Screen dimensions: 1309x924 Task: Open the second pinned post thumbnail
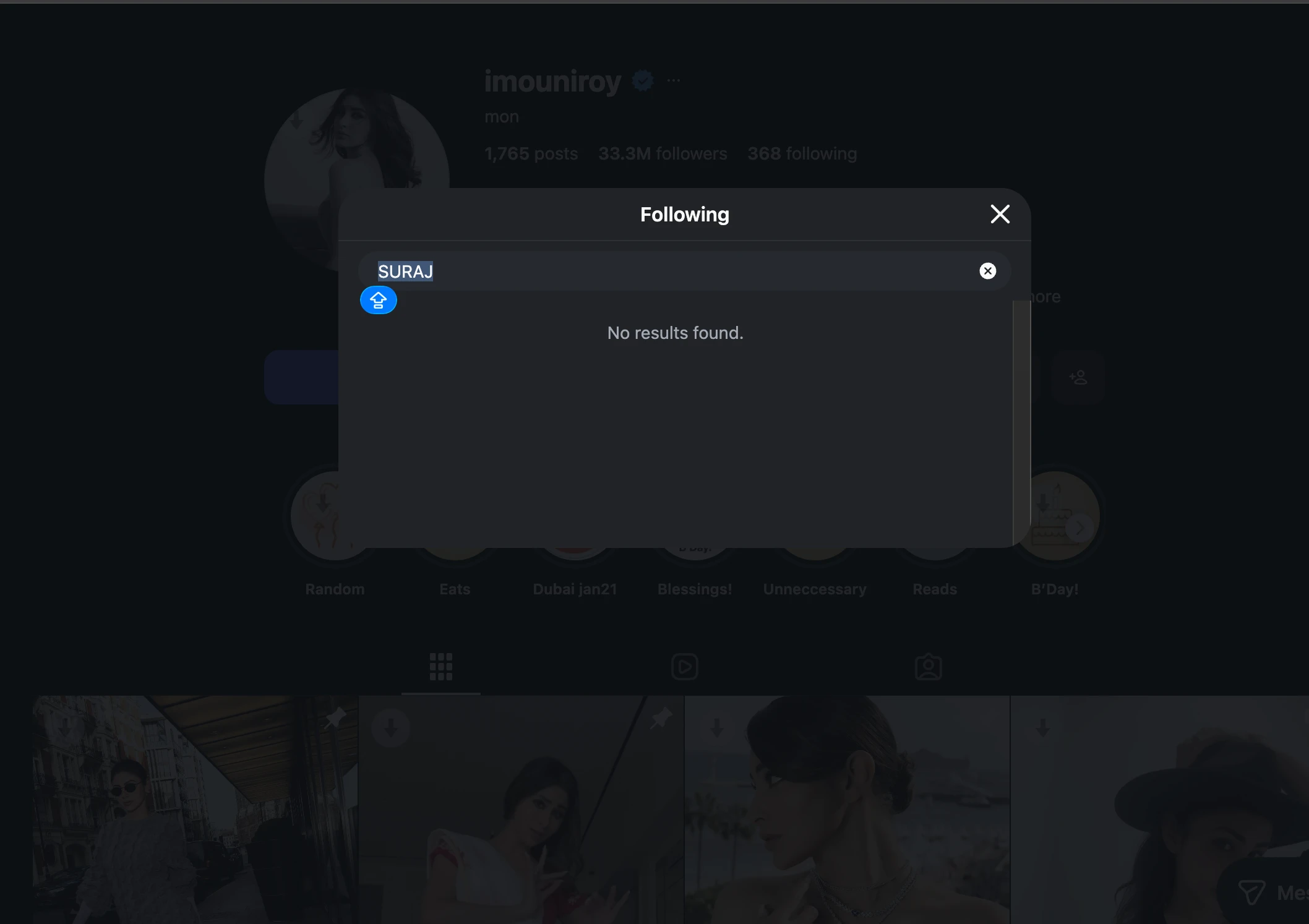click(x=521, y=810)
